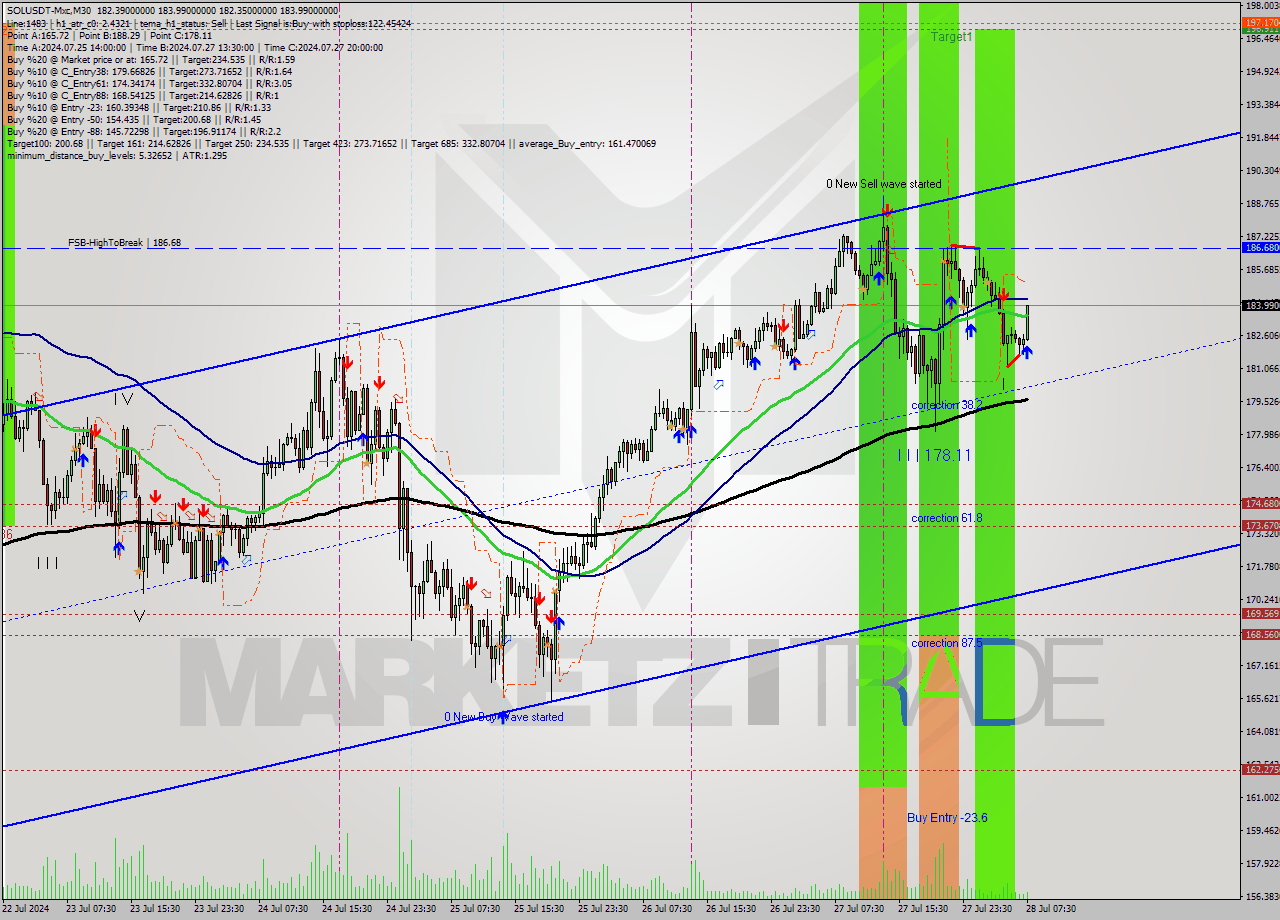
Task: Click the 'correction 87.5' label
Action: point(946,643)
